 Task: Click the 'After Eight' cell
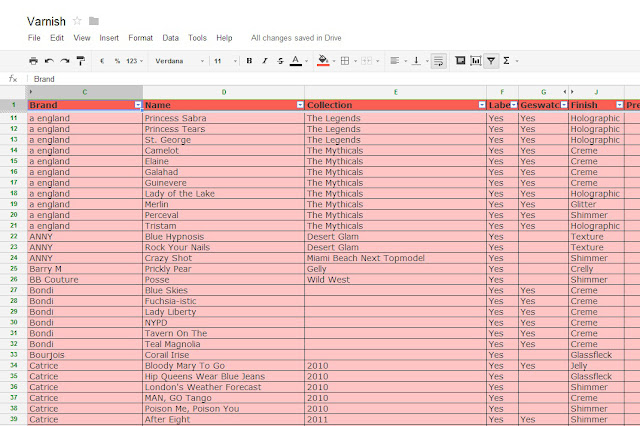tap(224, 419)
